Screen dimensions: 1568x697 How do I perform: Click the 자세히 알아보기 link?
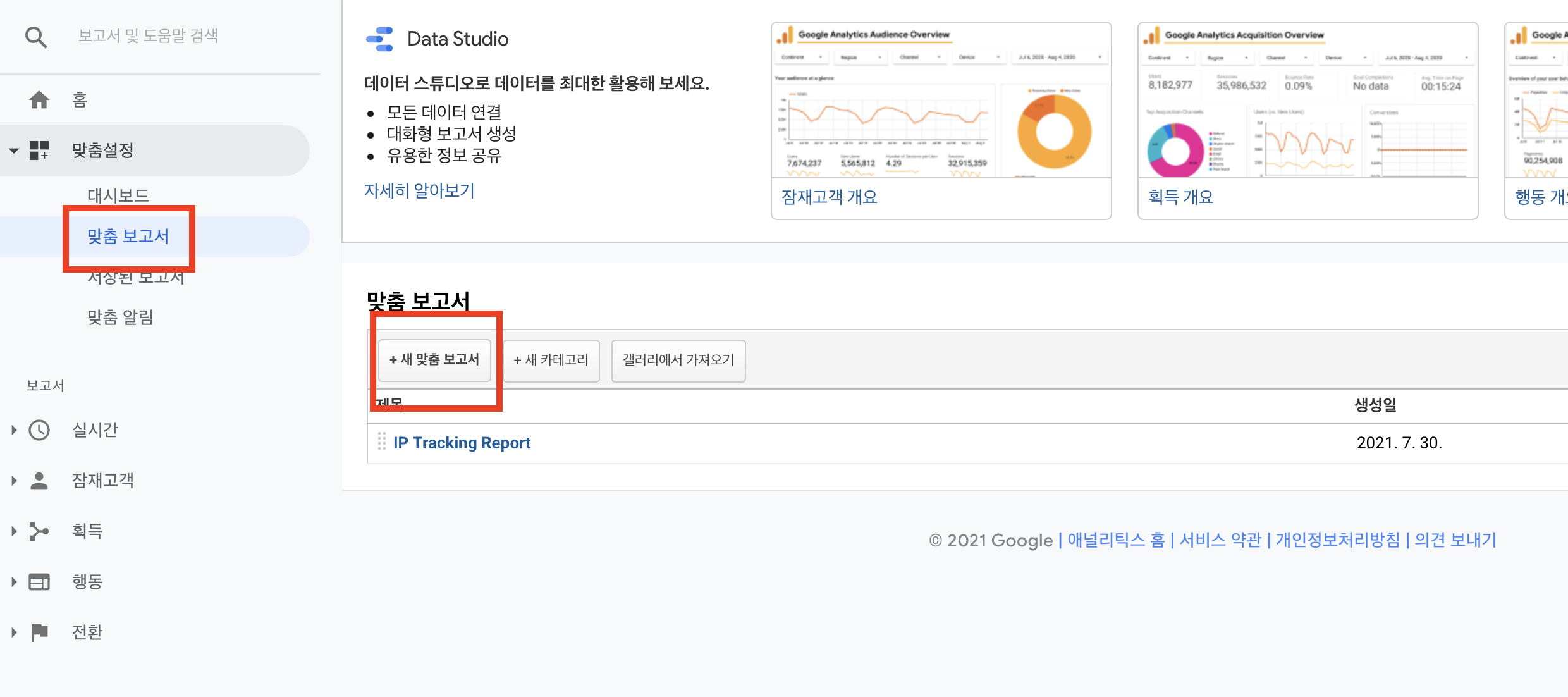pos(419,190)
